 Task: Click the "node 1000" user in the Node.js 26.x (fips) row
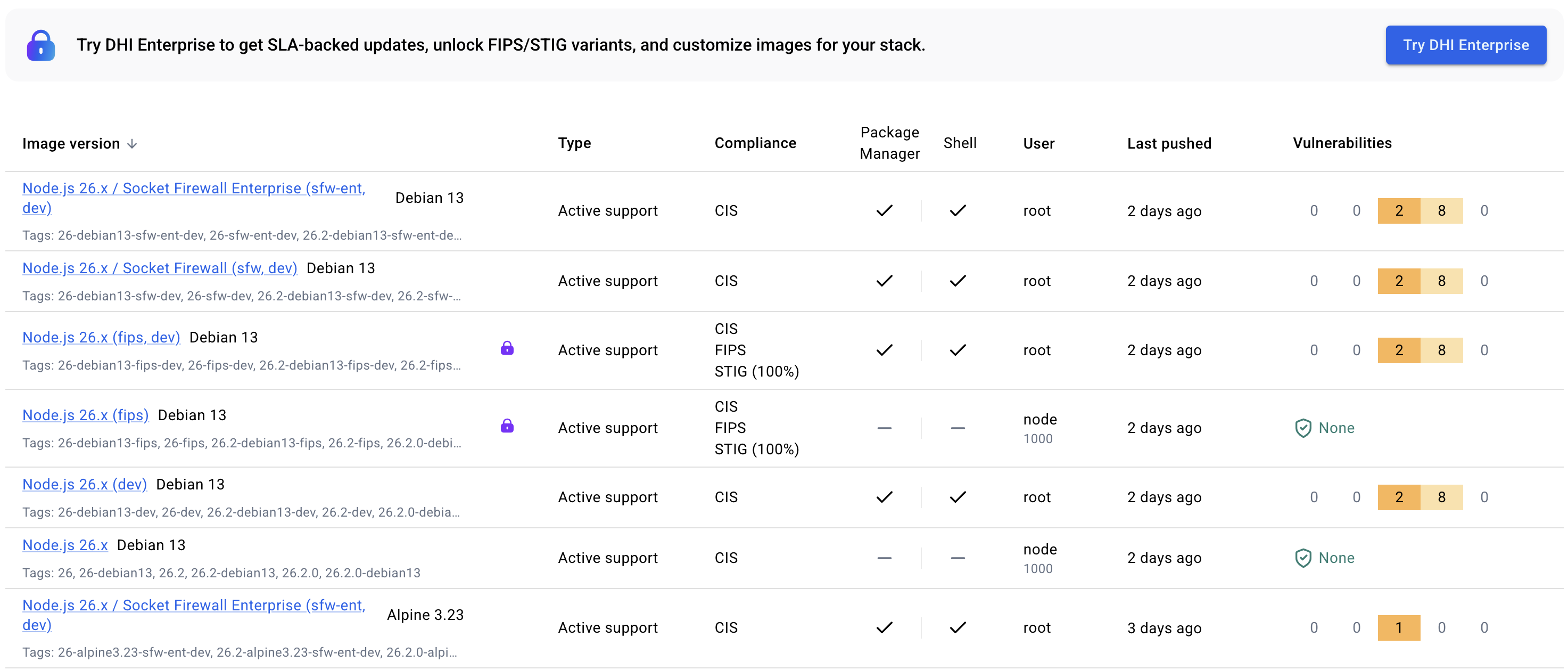coord(1040,429)
